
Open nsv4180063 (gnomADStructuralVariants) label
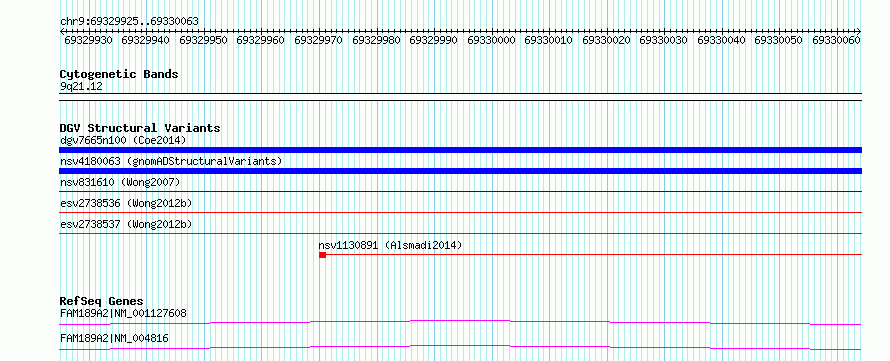171,161
